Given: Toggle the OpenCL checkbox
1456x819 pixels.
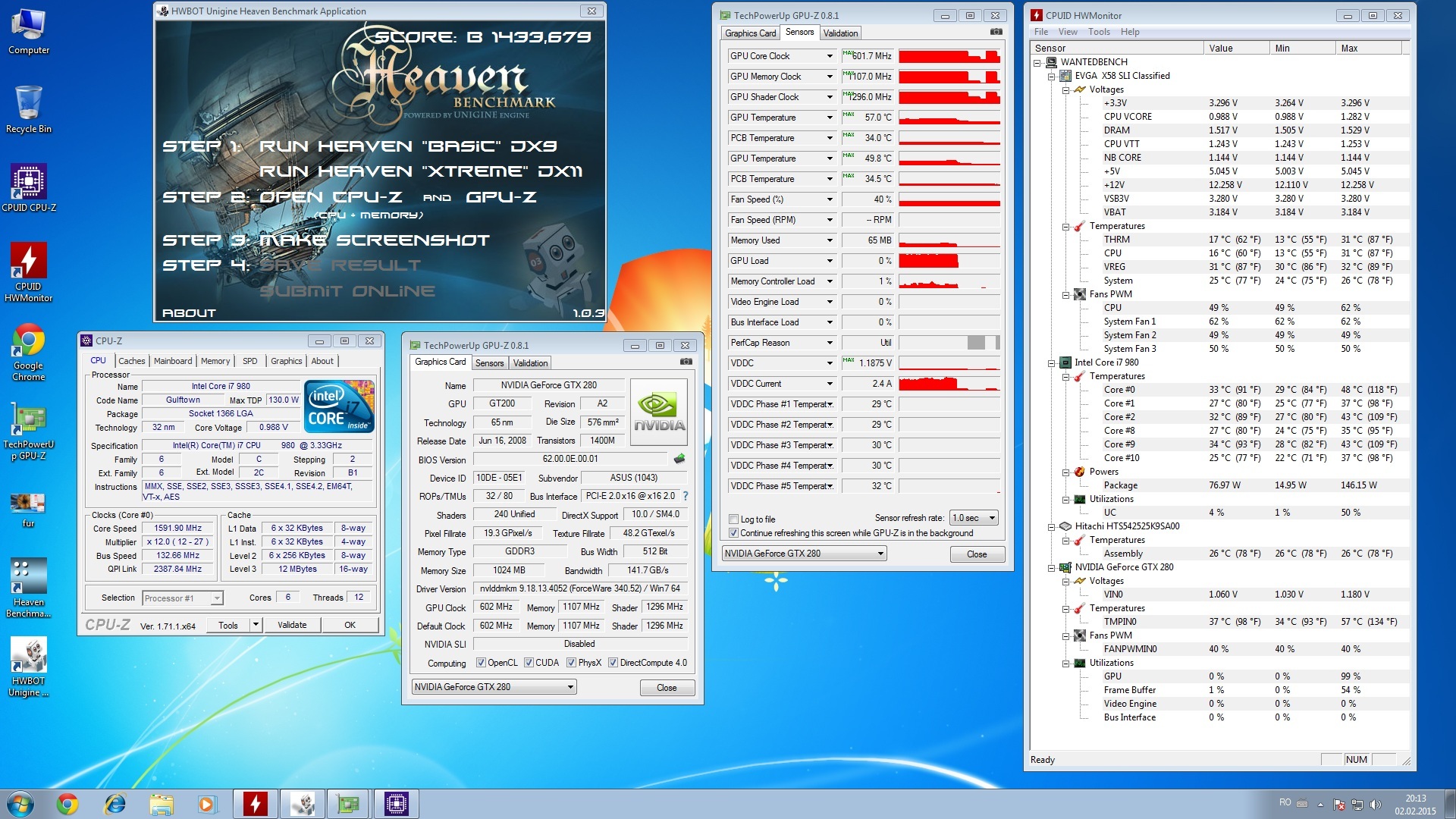Looking at the screenshot, I should click(x=481, y=663).
